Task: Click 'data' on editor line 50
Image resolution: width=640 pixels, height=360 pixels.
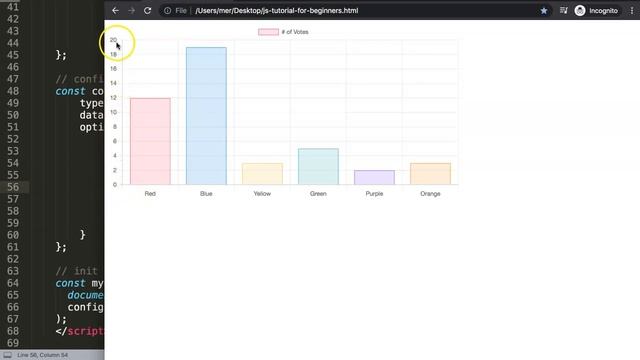Action: pos(91,115)
